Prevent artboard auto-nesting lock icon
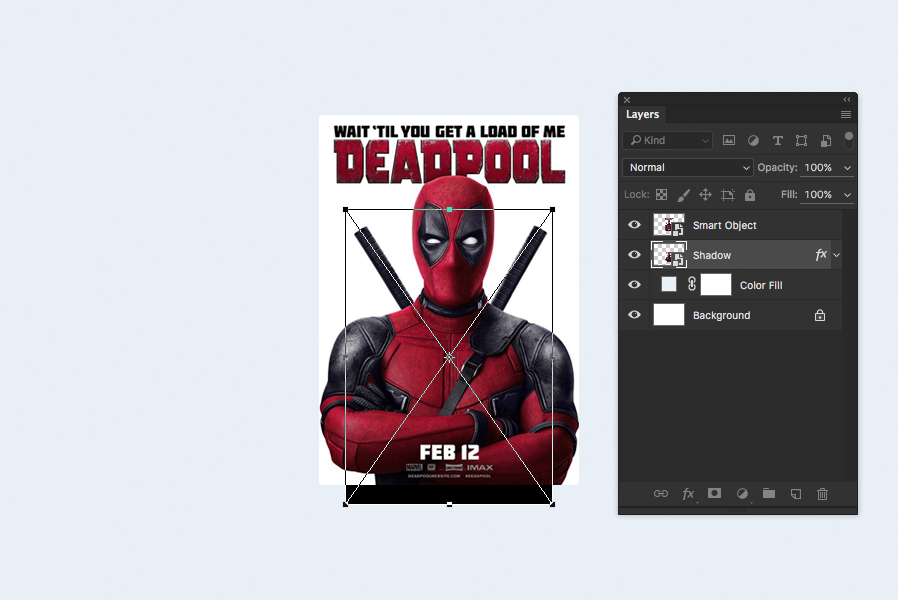 coord(727,195)
